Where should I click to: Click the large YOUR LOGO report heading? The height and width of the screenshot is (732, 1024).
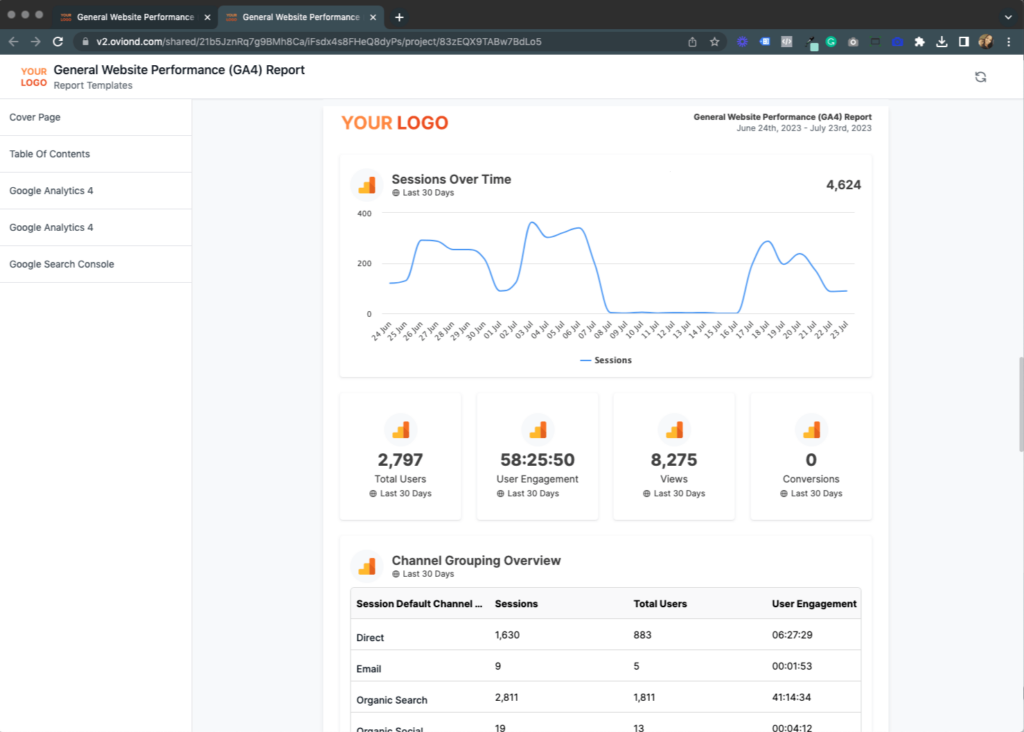pos(395,123)
